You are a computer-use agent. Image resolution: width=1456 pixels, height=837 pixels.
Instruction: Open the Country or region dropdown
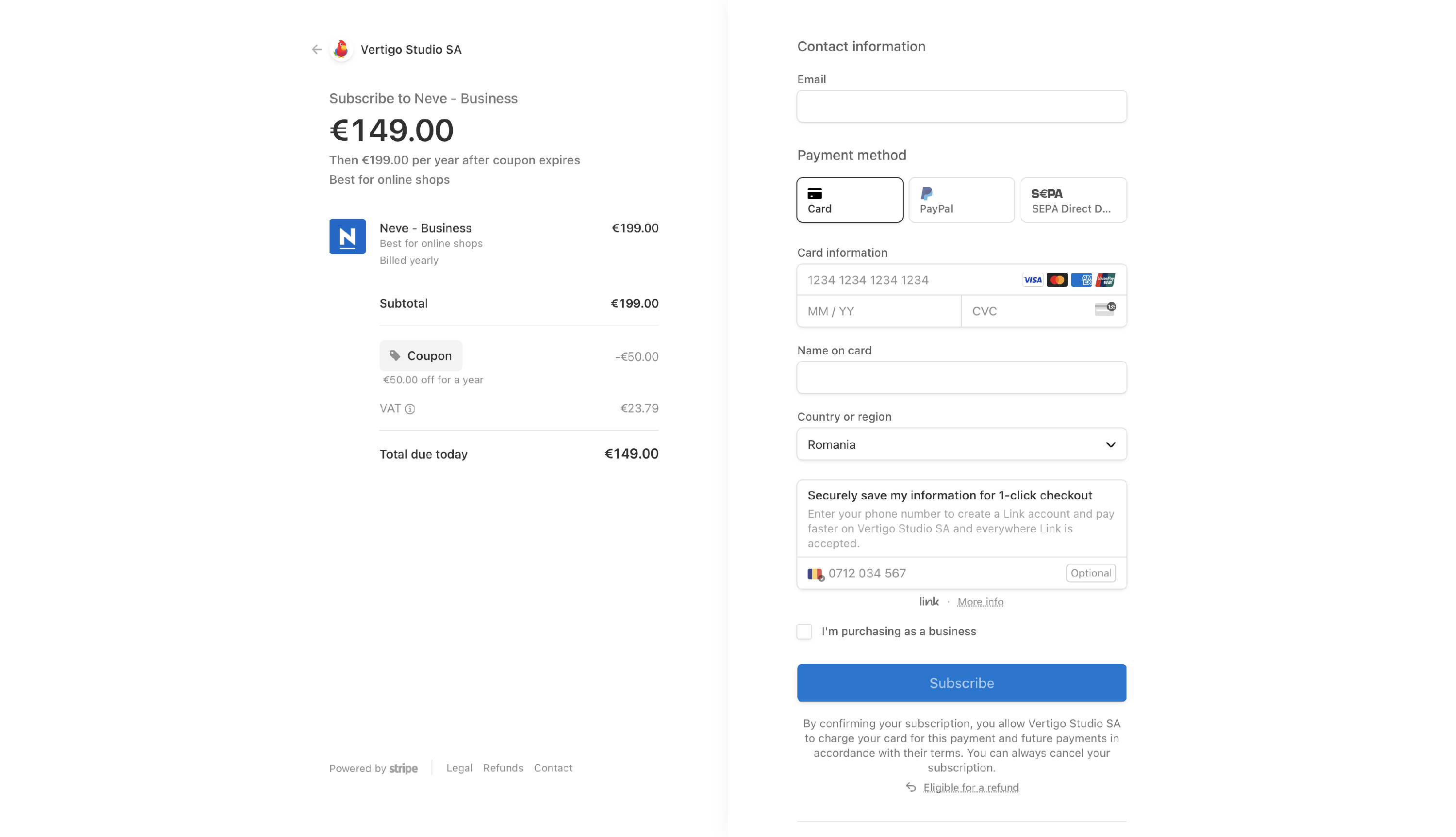pos(961,444)
